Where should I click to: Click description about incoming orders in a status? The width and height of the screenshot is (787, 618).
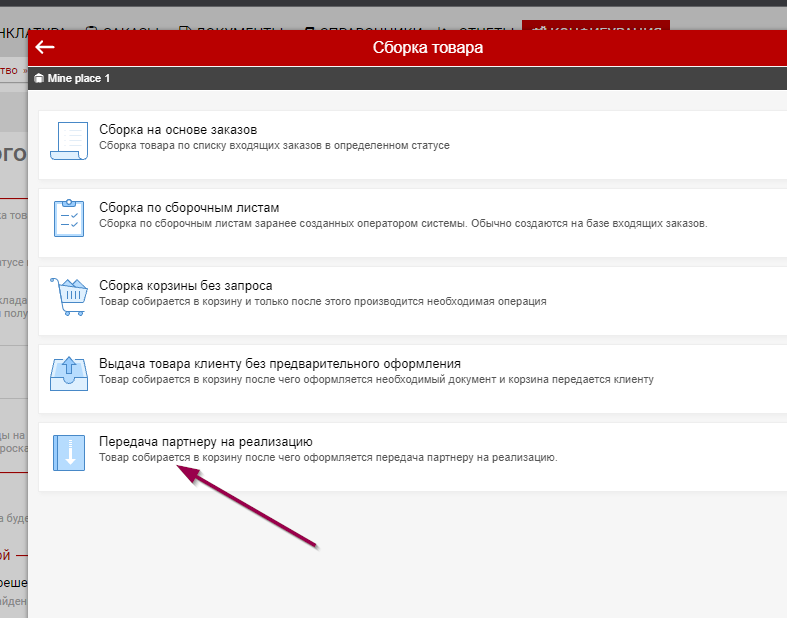click(274, 145)
